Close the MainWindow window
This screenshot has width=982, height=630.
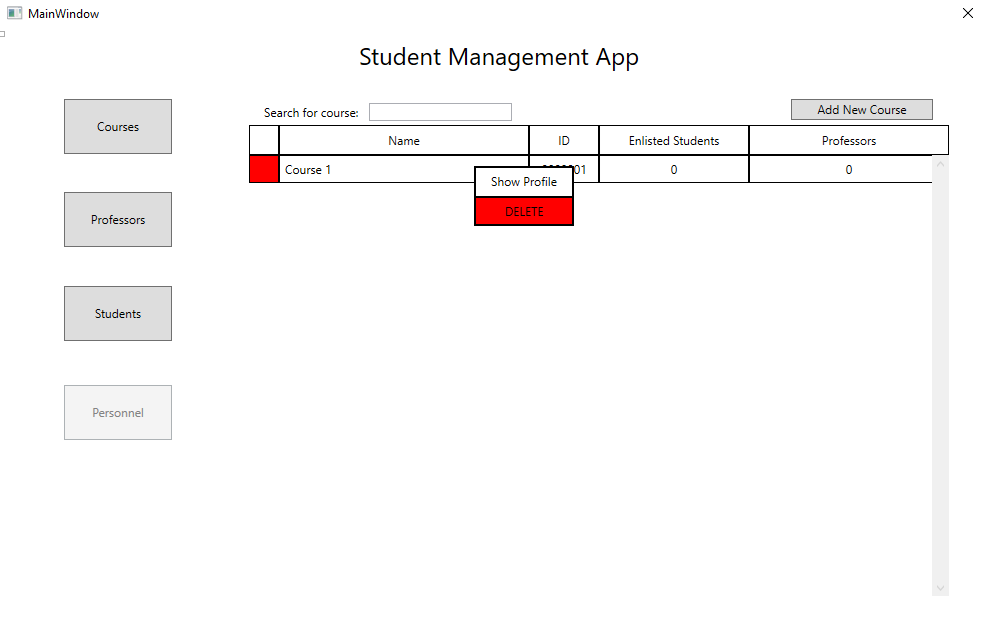point(967,14)
